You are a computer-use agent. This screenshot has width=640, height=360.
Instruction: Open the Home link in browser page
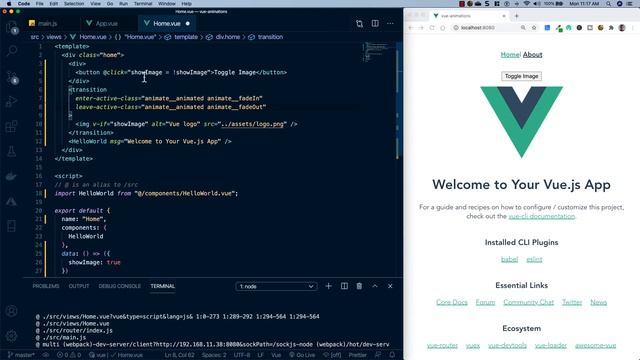pyautogui.click(x=510, y=55)
